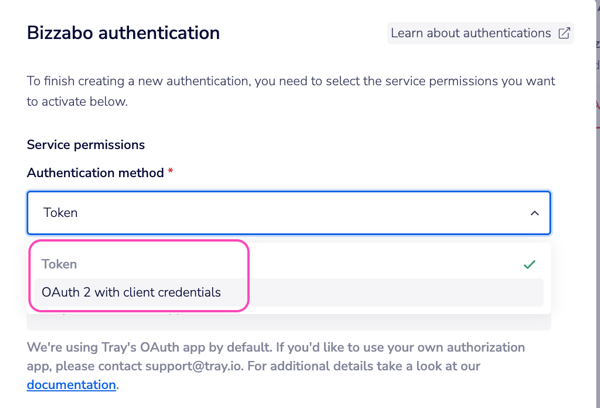Choose the Token option in the list

coord(60,264)
